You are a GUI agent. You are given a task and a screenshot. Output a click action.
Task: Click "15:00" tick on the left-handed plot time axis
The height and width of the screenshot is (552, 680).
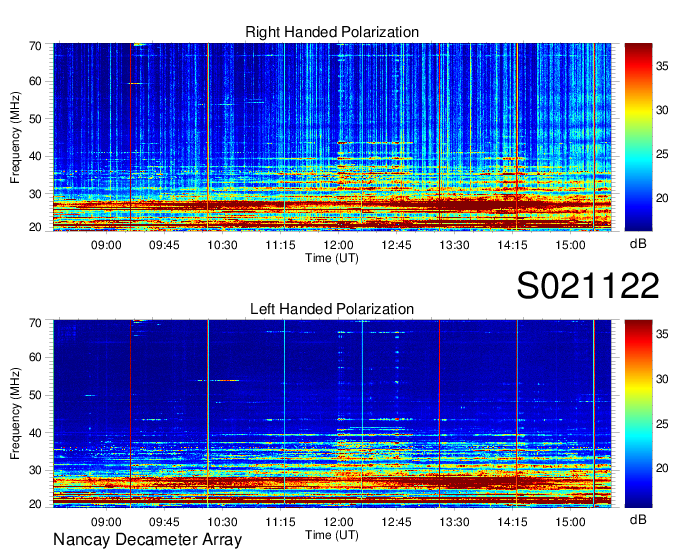570,522
